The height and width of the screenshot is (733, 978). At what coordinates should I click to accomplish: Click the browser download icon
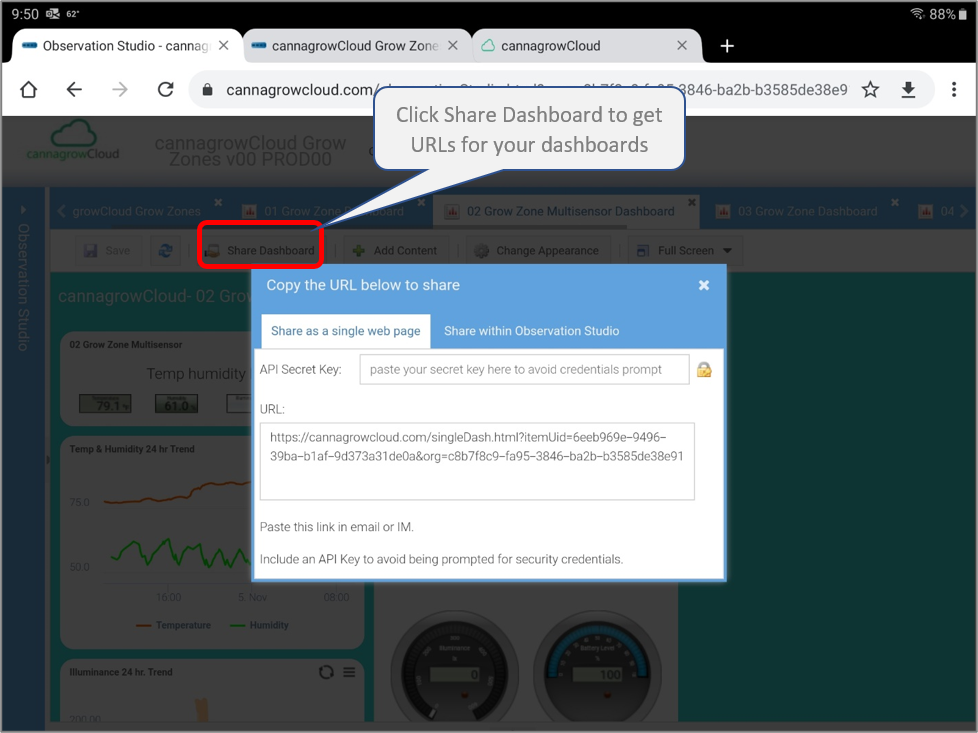click(x=908, y=90)
